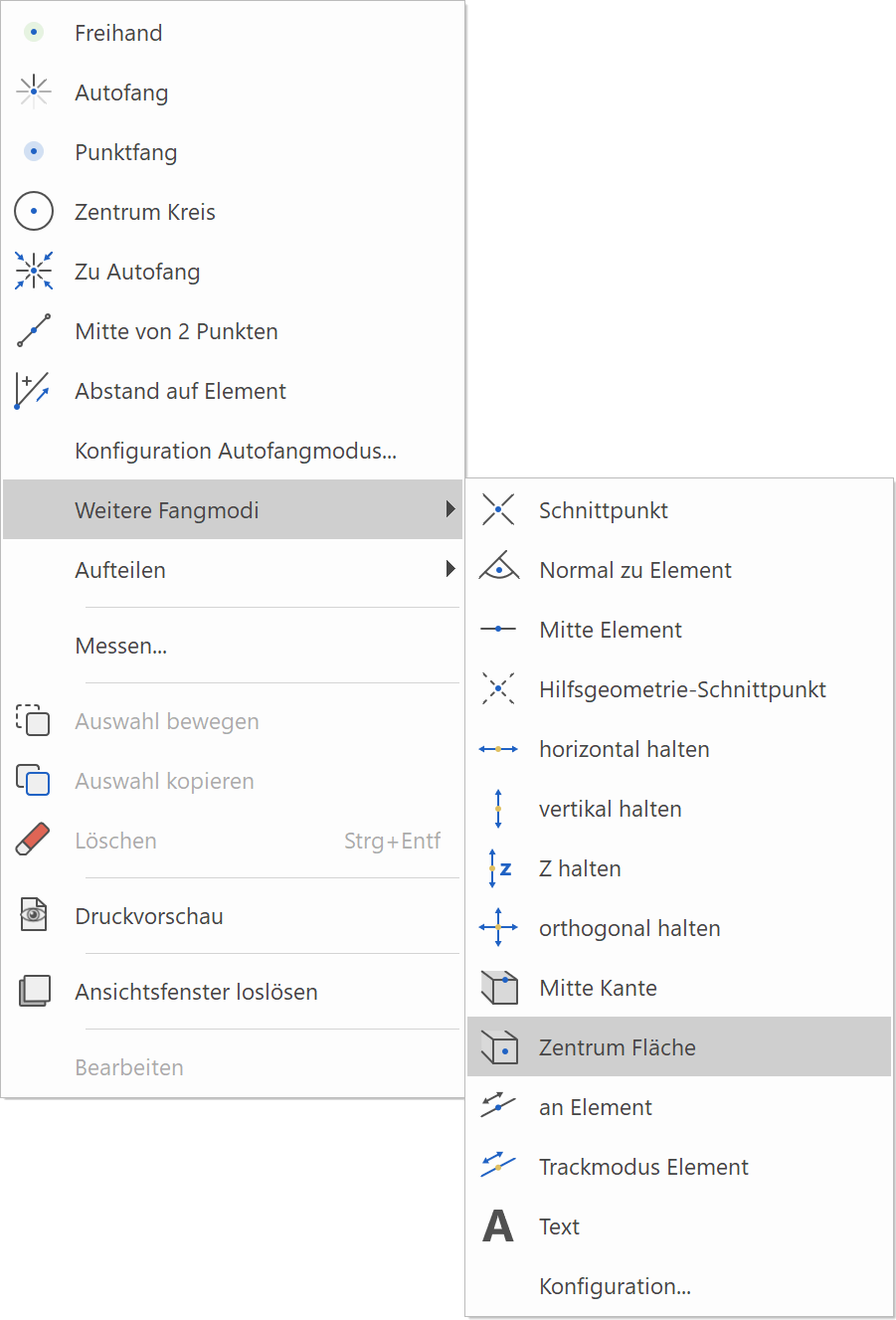
Task: Activate the Autofang snap icon
Action: 34,93
